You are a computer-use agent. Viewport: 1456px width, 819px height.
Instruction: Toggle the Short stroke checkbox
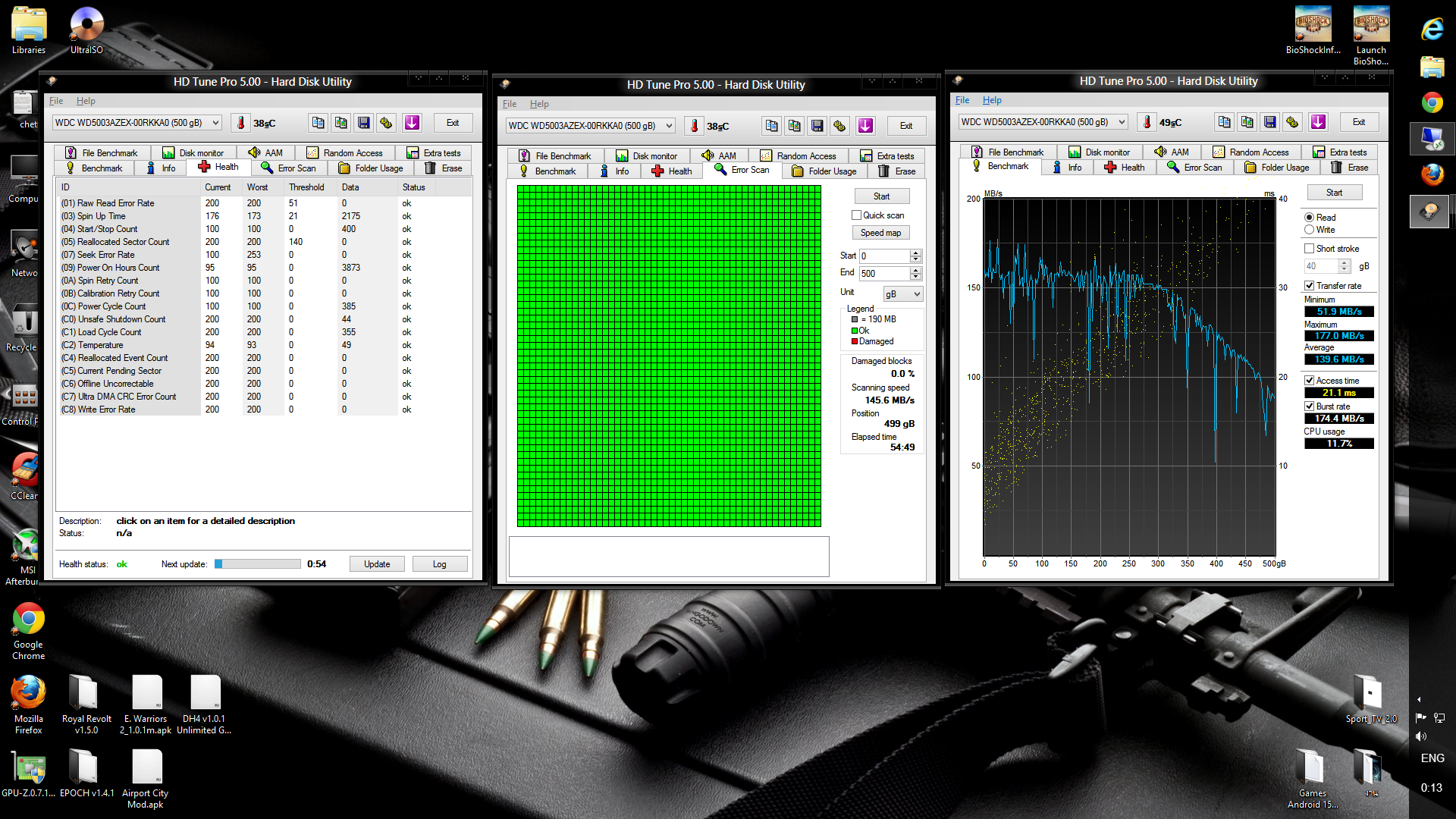(1309, 249)
